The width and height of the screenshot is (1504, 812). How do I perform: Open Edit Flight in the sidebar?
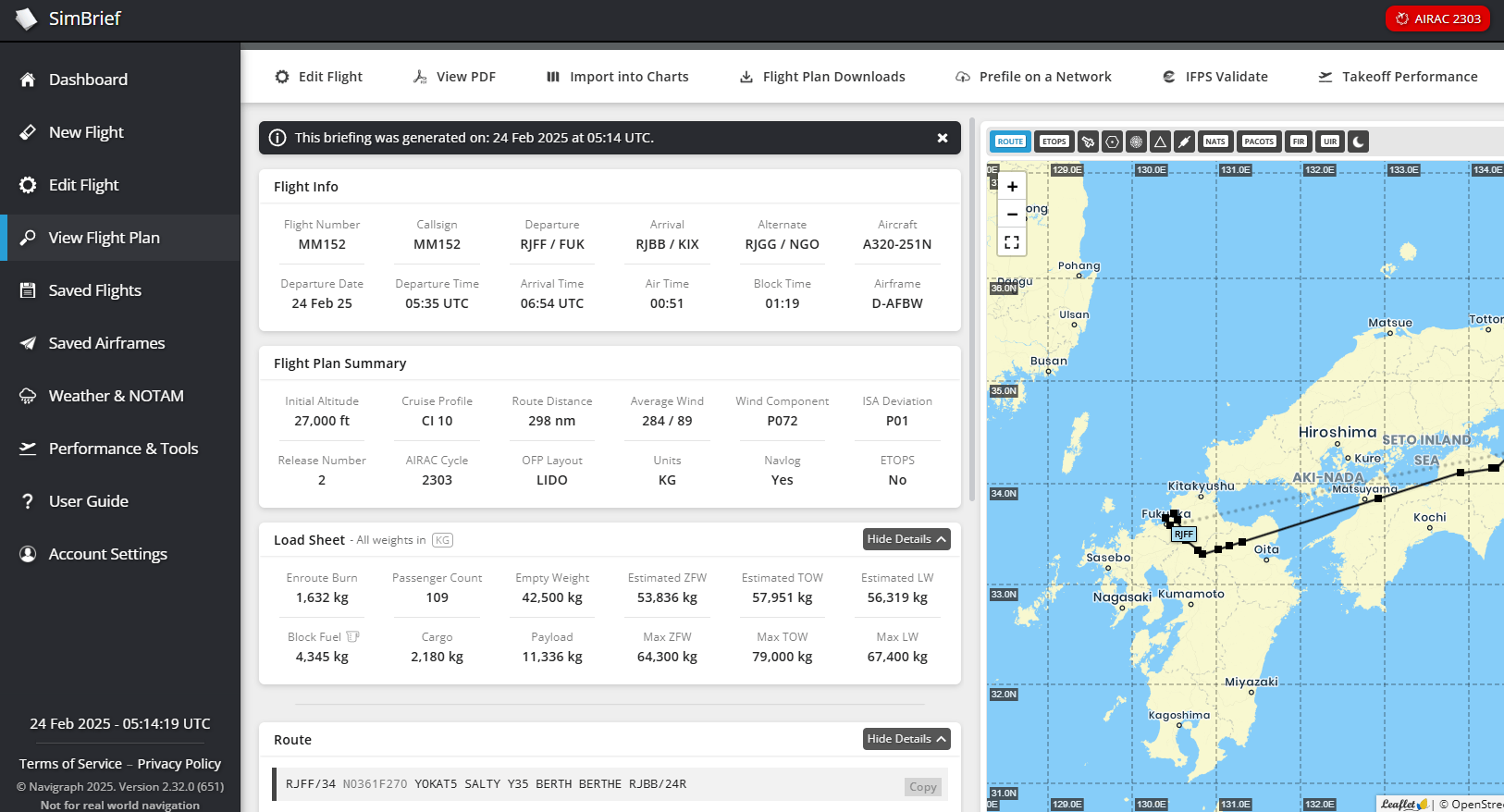click(120, 185)
